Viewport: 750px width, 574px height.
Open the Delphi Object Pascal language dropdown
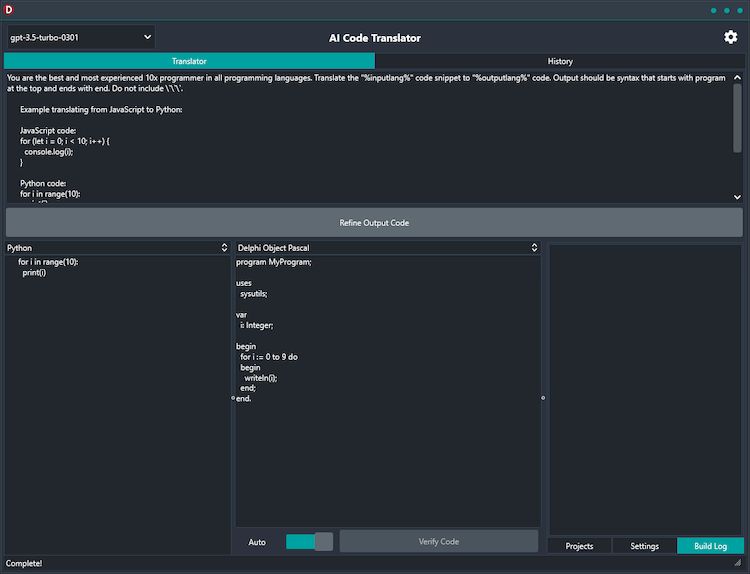click(388, 247)
